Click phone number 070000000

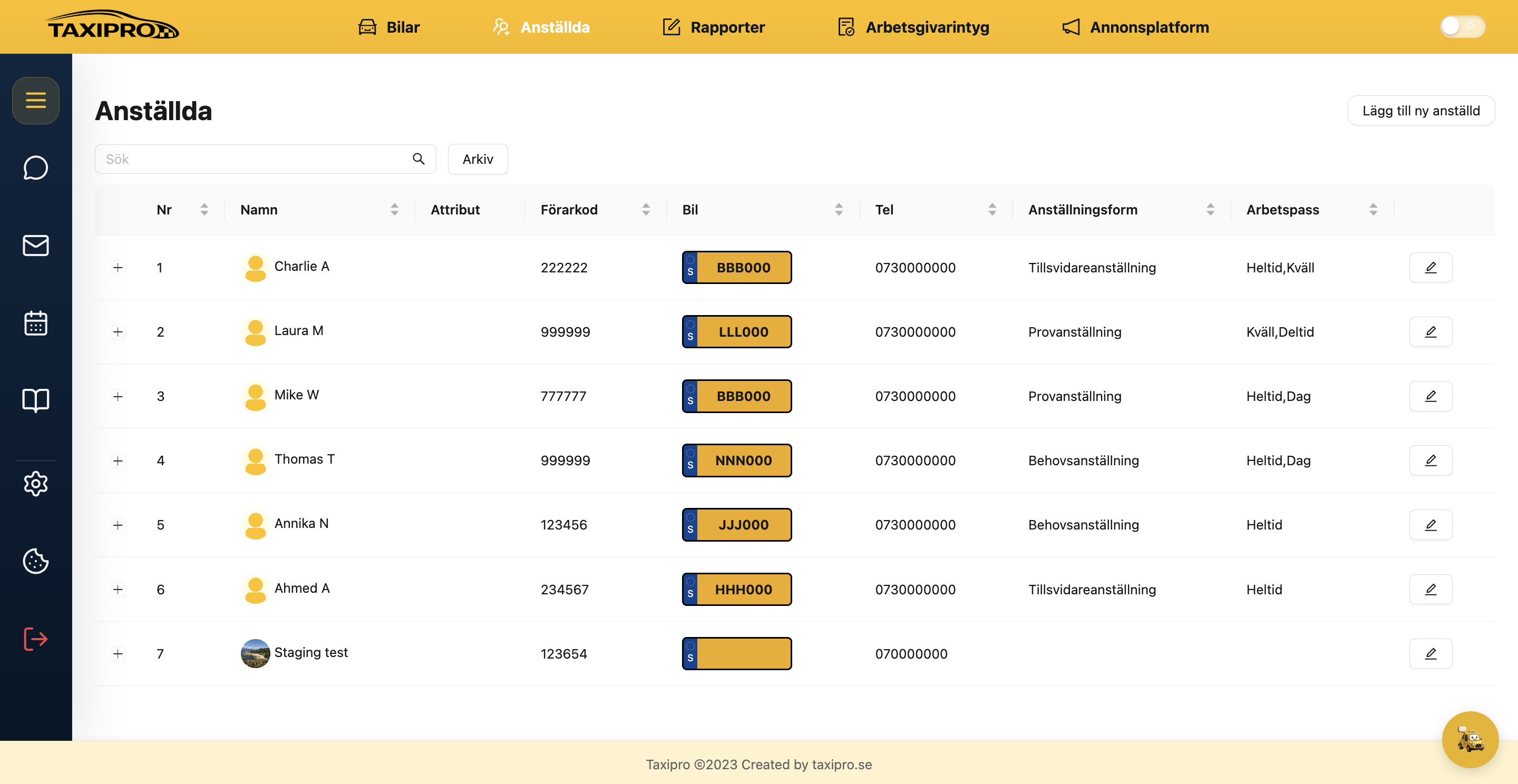point(911,654)
